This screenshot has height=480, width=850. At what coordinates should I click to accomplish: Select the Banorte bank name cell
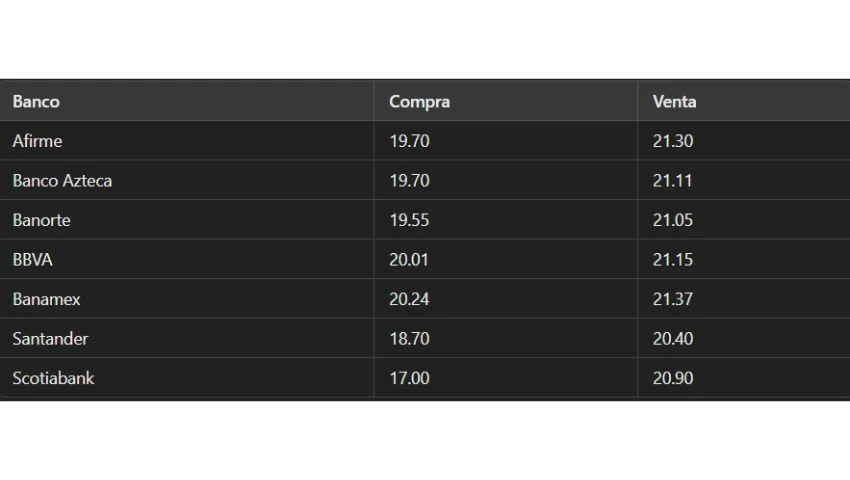tap(42, 220)
